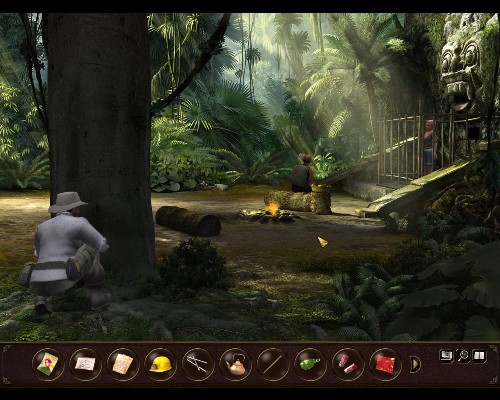Viewport: 500px width, 400px height.
Task: Click the prisoner behind the bamboo cage
Action: [x=429, y=142]
